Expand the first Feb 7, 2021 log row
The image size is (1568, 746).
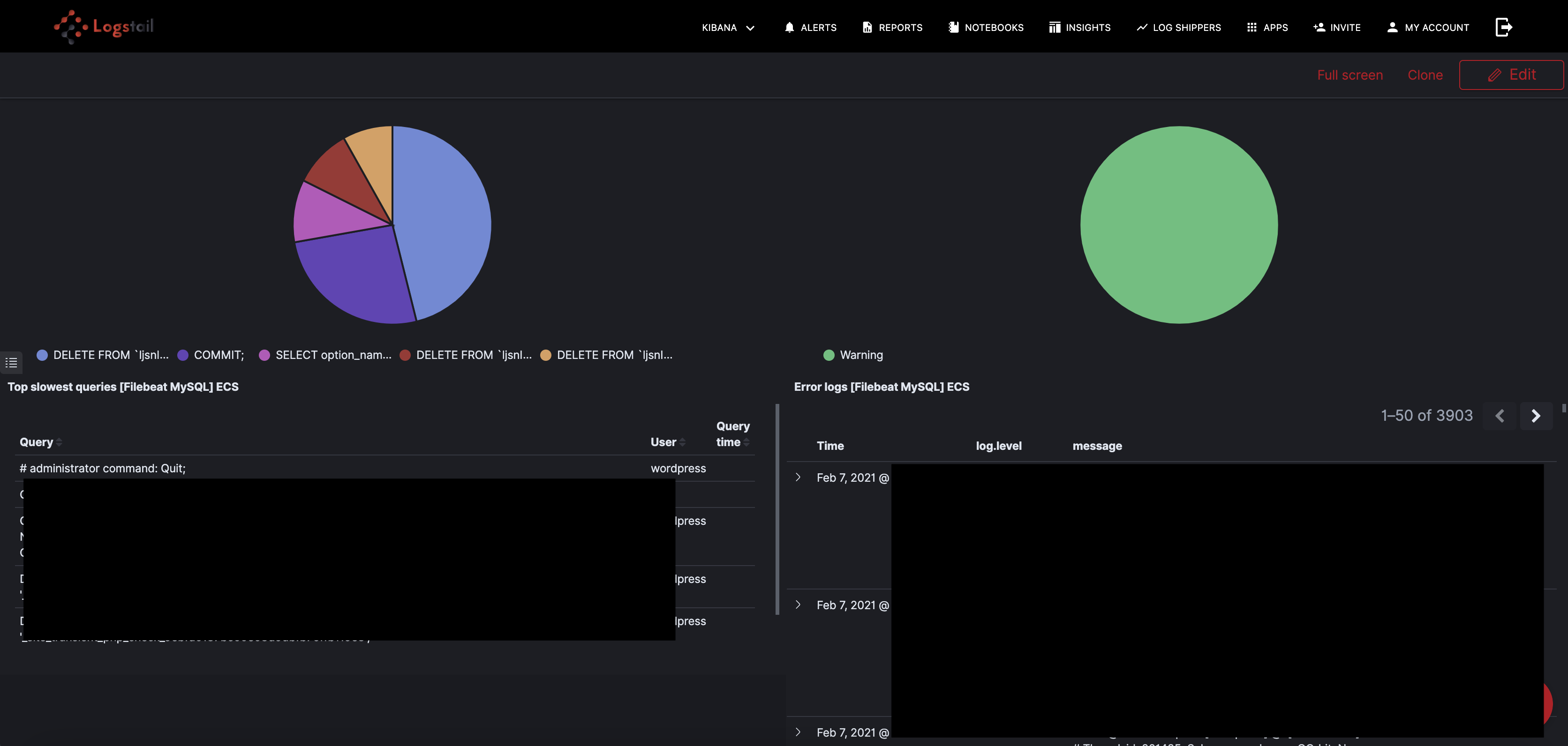click(x=798, y=477)
